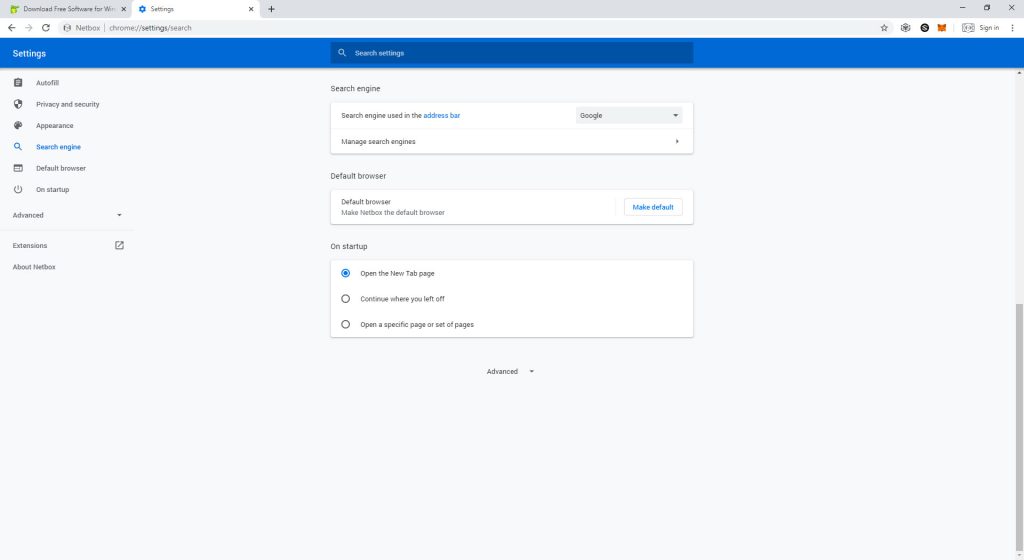Open Privacy and security settings section
1024x560 pixels.
(x=67, y=104)
